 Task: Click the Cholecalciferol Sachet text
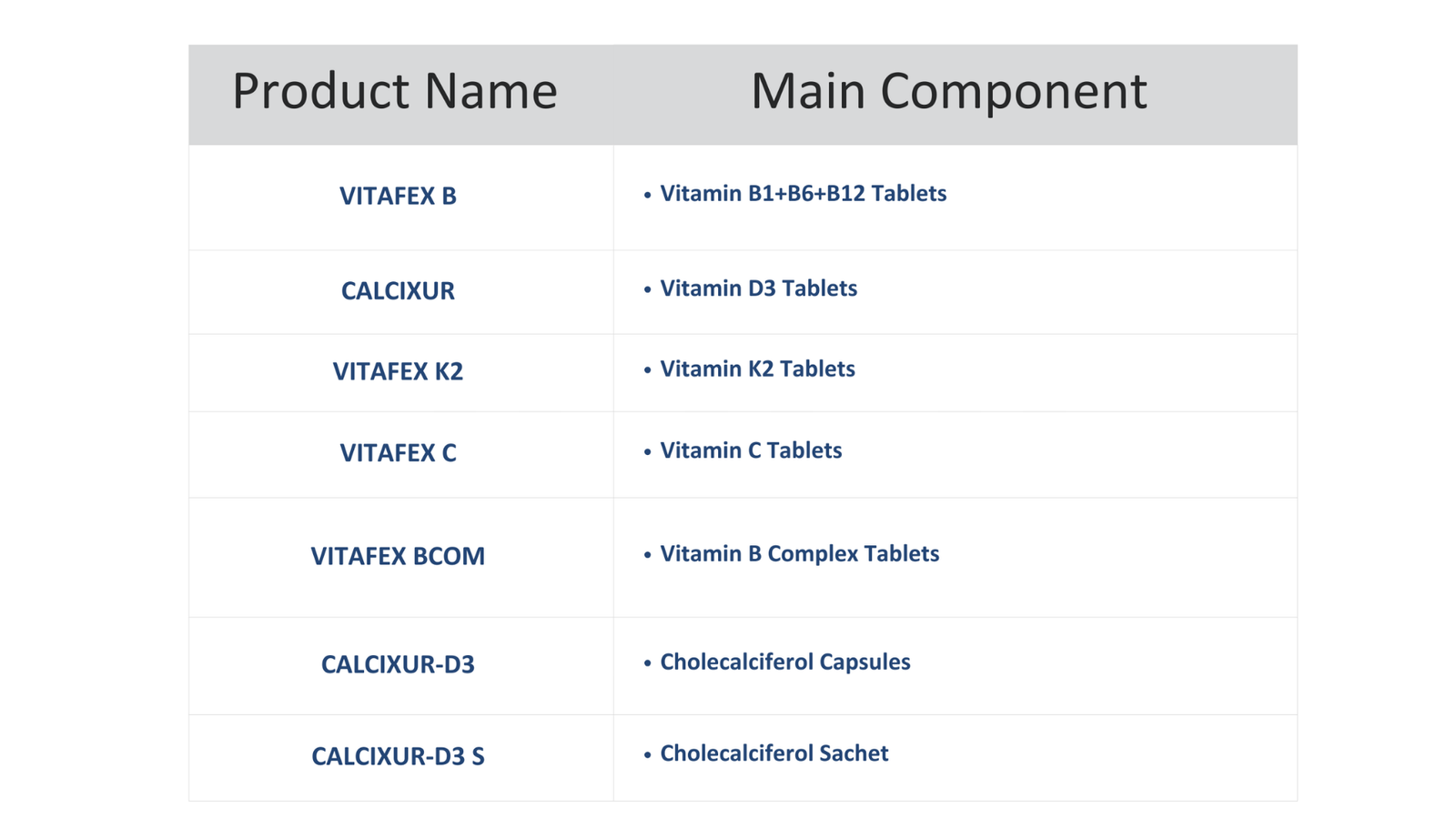[x=773, y=753]
